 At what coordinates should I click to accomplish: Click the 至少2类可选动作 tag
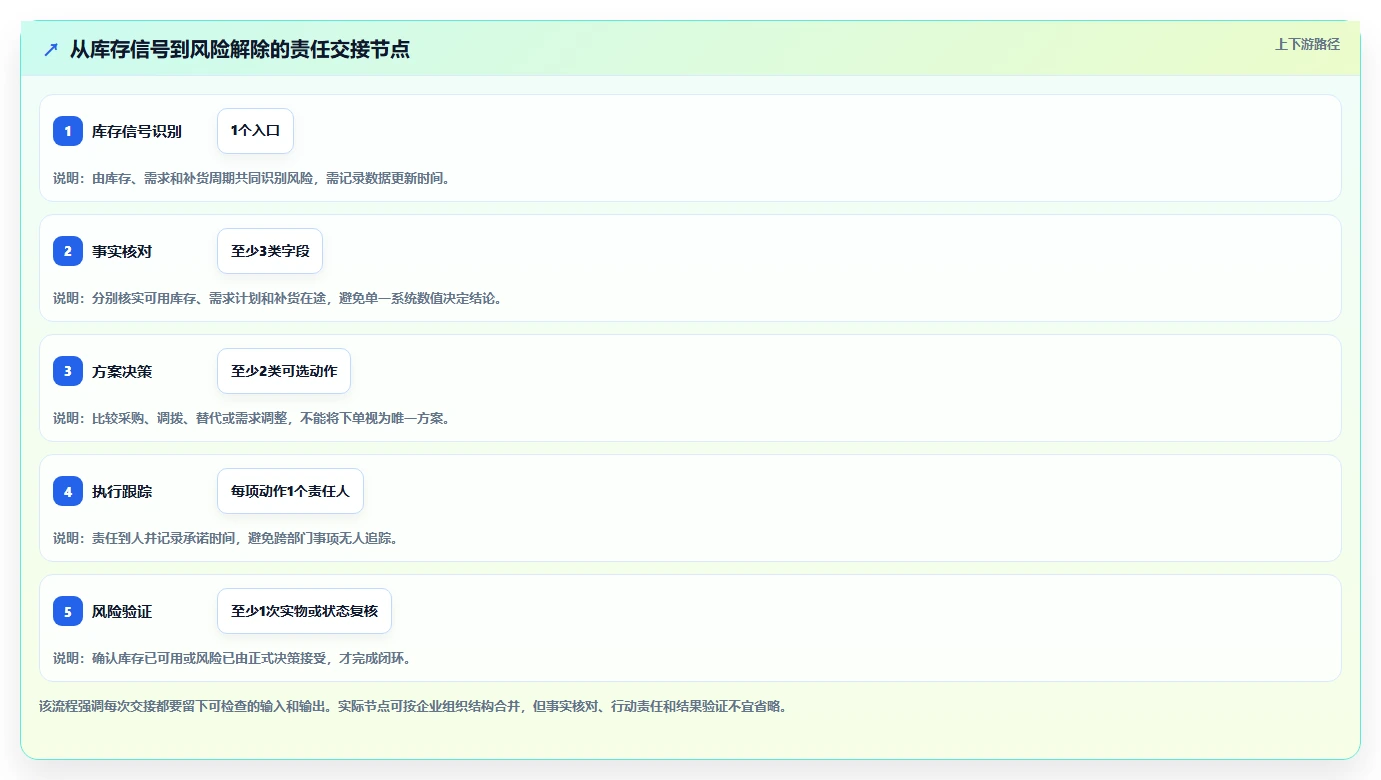(x=284, y=371)
